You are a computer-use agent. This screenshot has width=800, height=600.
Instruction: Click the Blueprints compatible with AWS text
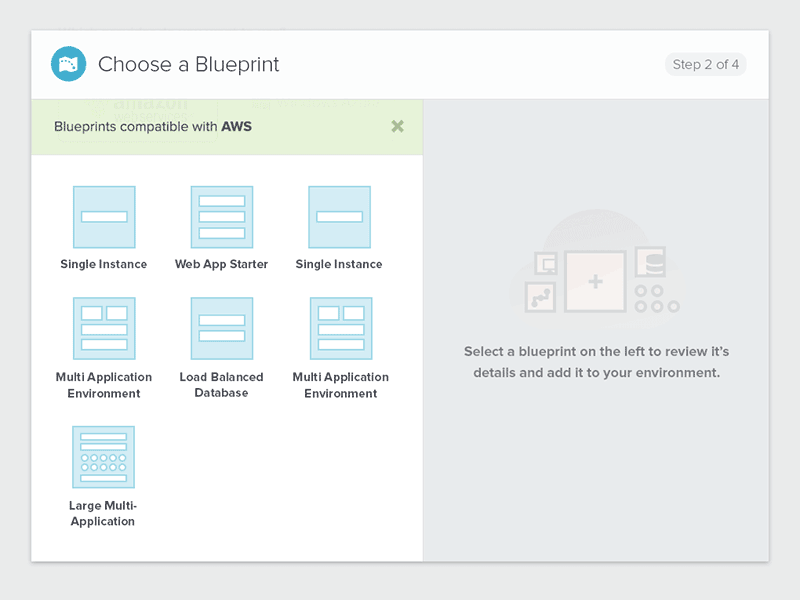[153, 127]
